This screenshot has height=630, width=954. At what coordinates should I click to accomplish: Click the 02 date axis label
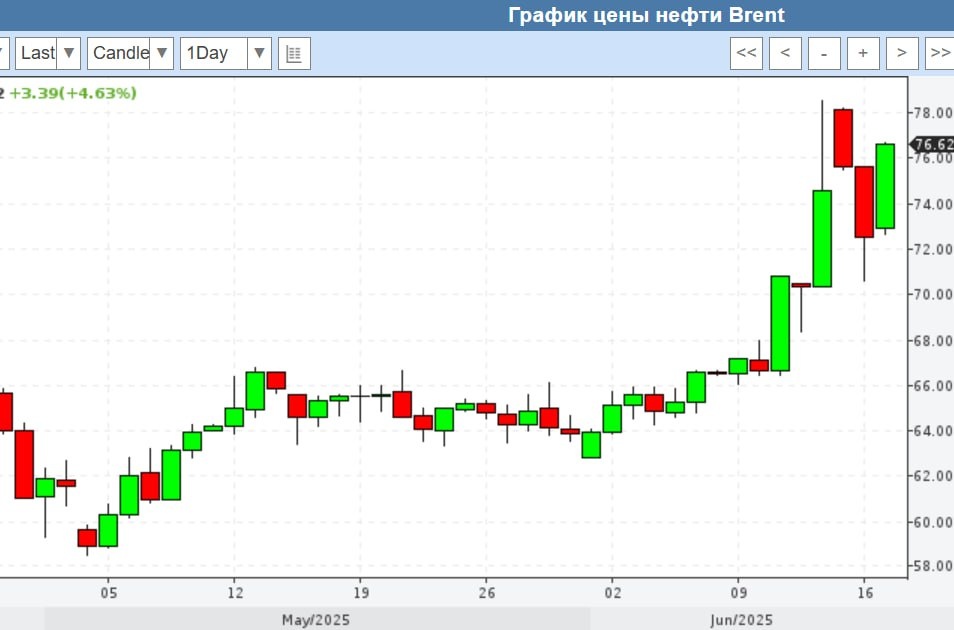(x=613, y=593)
